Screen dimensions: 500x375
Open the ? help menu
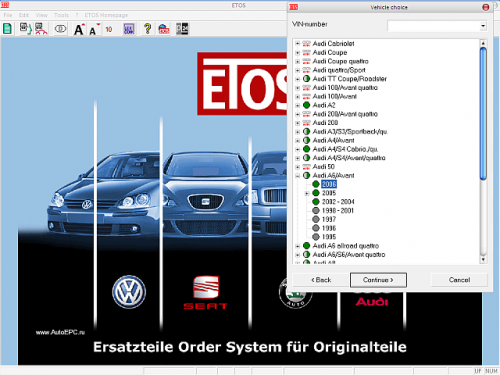[x=77, y=15]
